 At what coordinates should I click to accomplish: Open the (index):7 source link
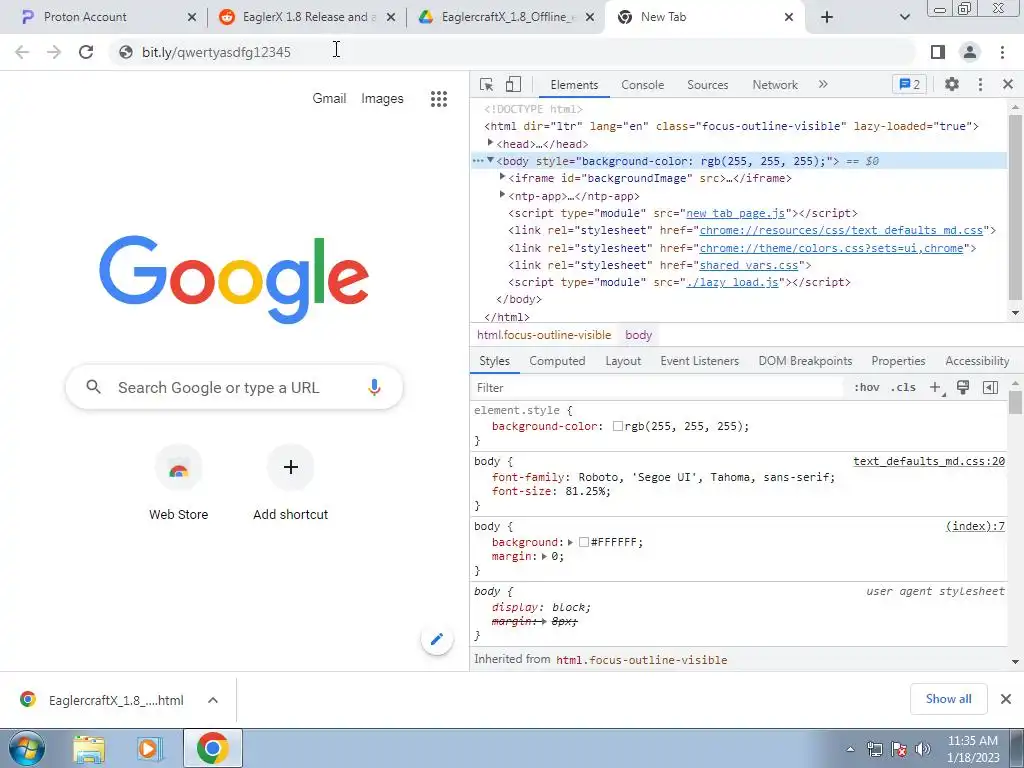[975, 526]
